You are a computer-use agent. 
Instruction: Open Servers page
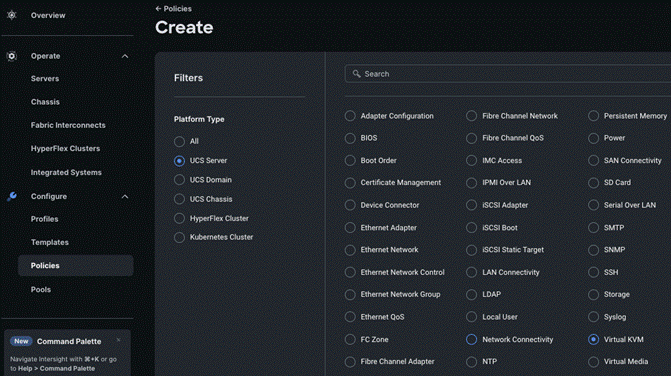(45, 79)
